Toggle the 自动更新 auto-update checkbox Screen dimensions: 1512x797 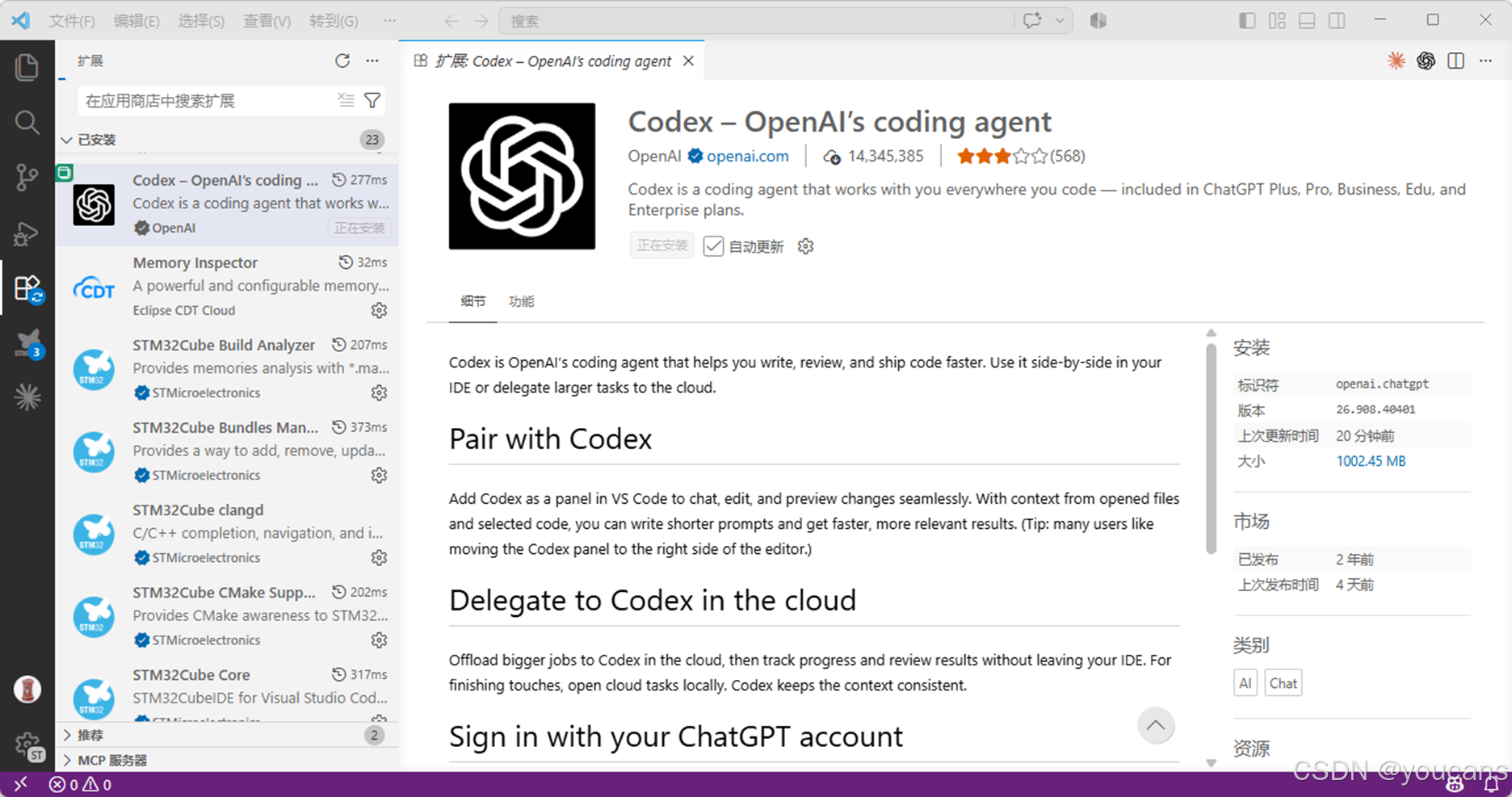(713, 246)
